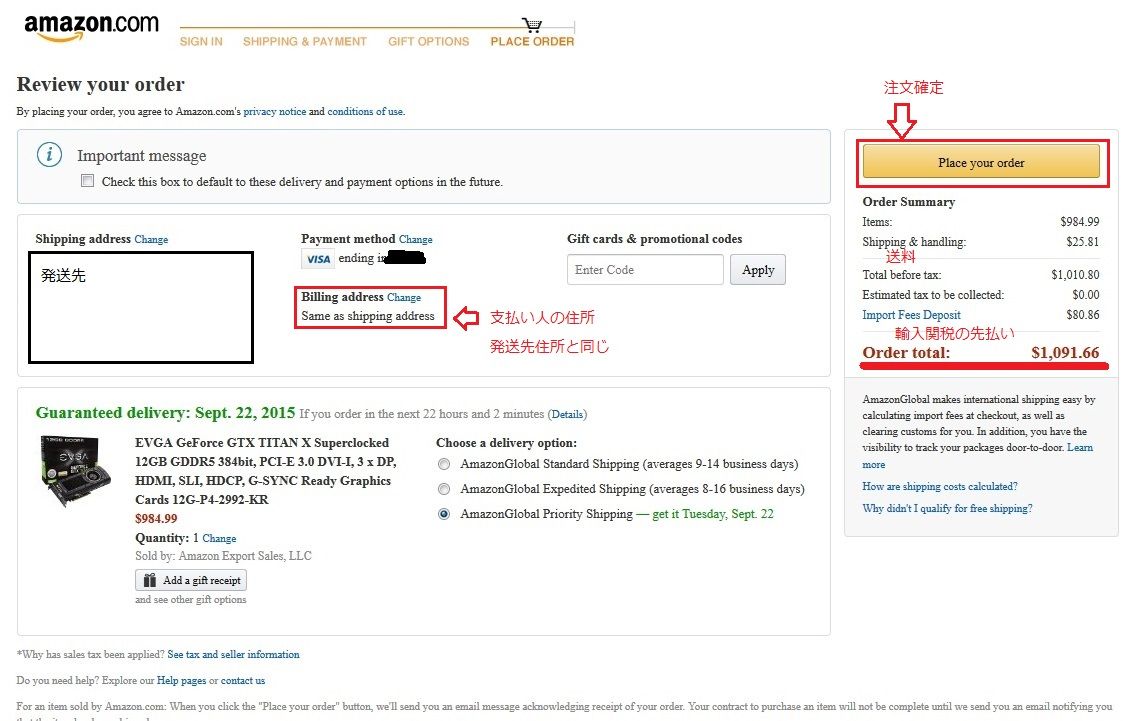Click the EVGA GeForce GTX TITAN X product title
Viewport: 1137px width, 721px height.
point(265,471)
